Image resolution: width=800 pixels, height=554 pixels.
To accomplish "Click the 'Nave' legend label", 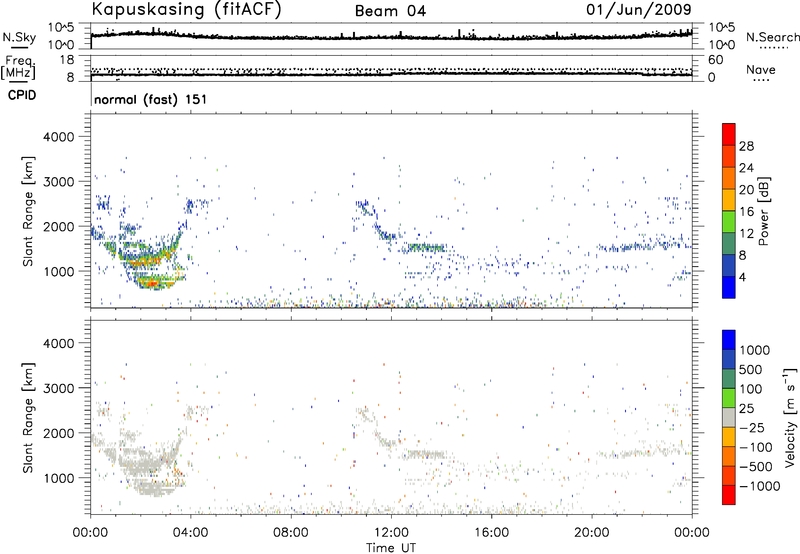I will 761,69.
